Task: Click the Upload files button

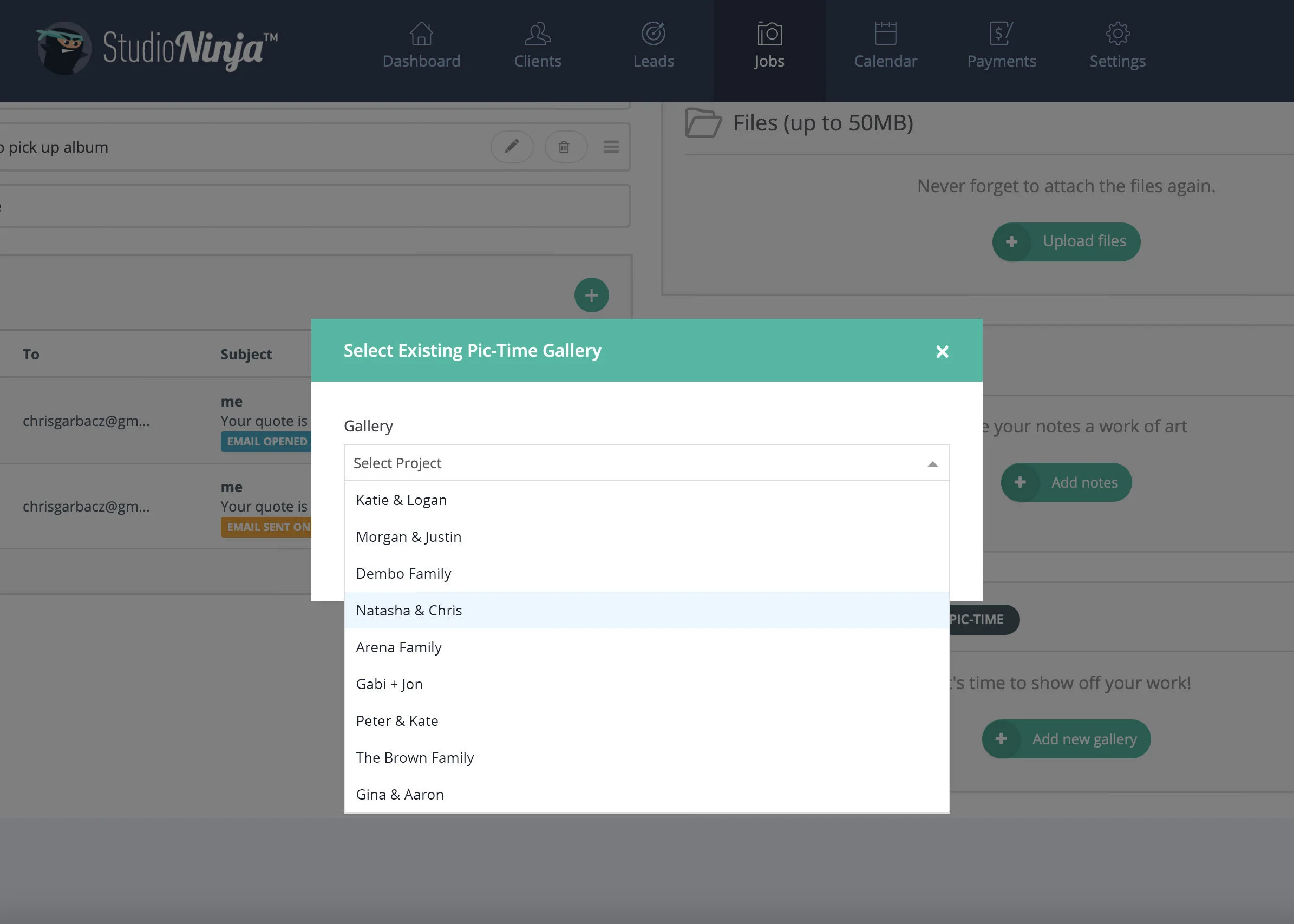Action: (1066, 241)
